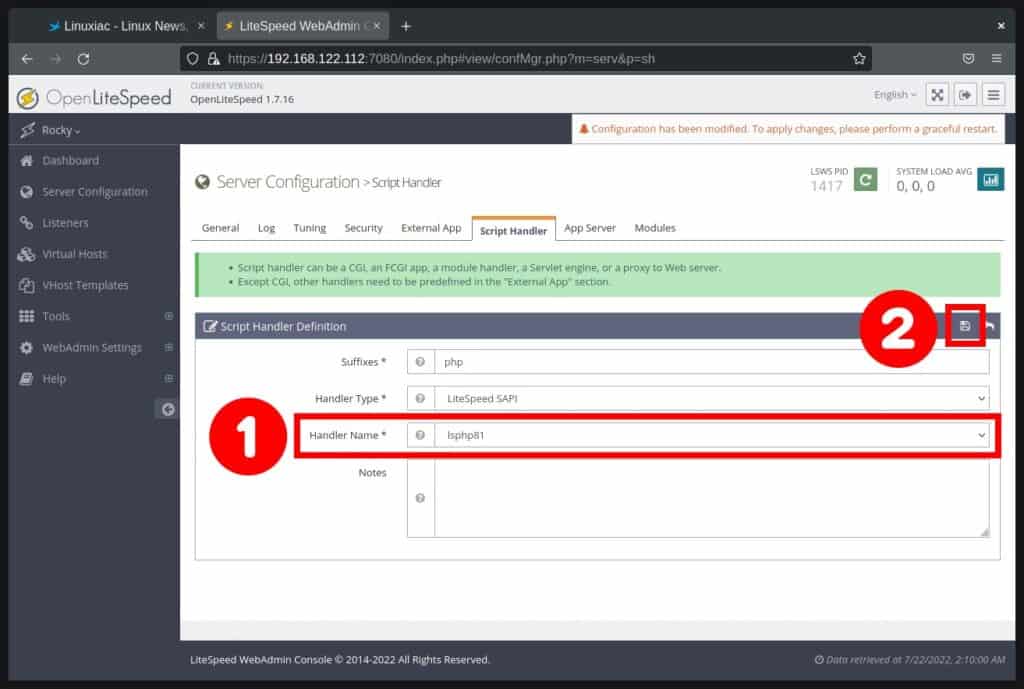Close the LiteSpeed WebAdmin browser tab
The height and width of the screenshot is (689, 1024).
point(377,26)
